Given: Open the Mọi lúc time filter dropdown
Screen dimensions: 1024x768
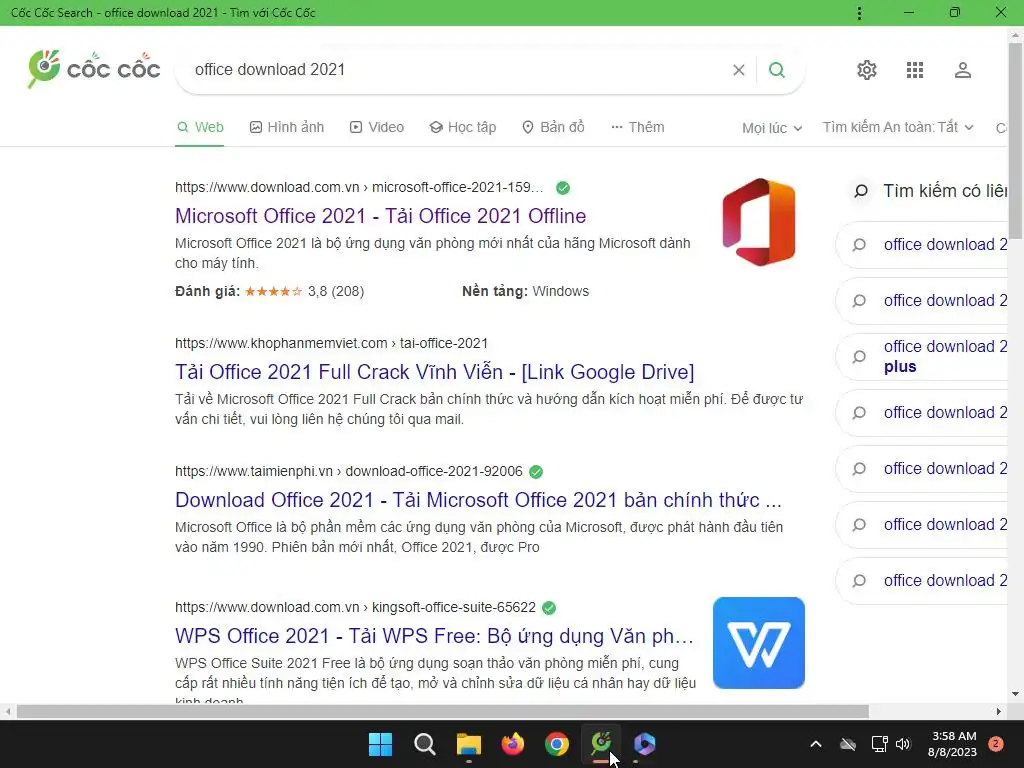Looking at the screenshot, I should click(x=772, y=128).
